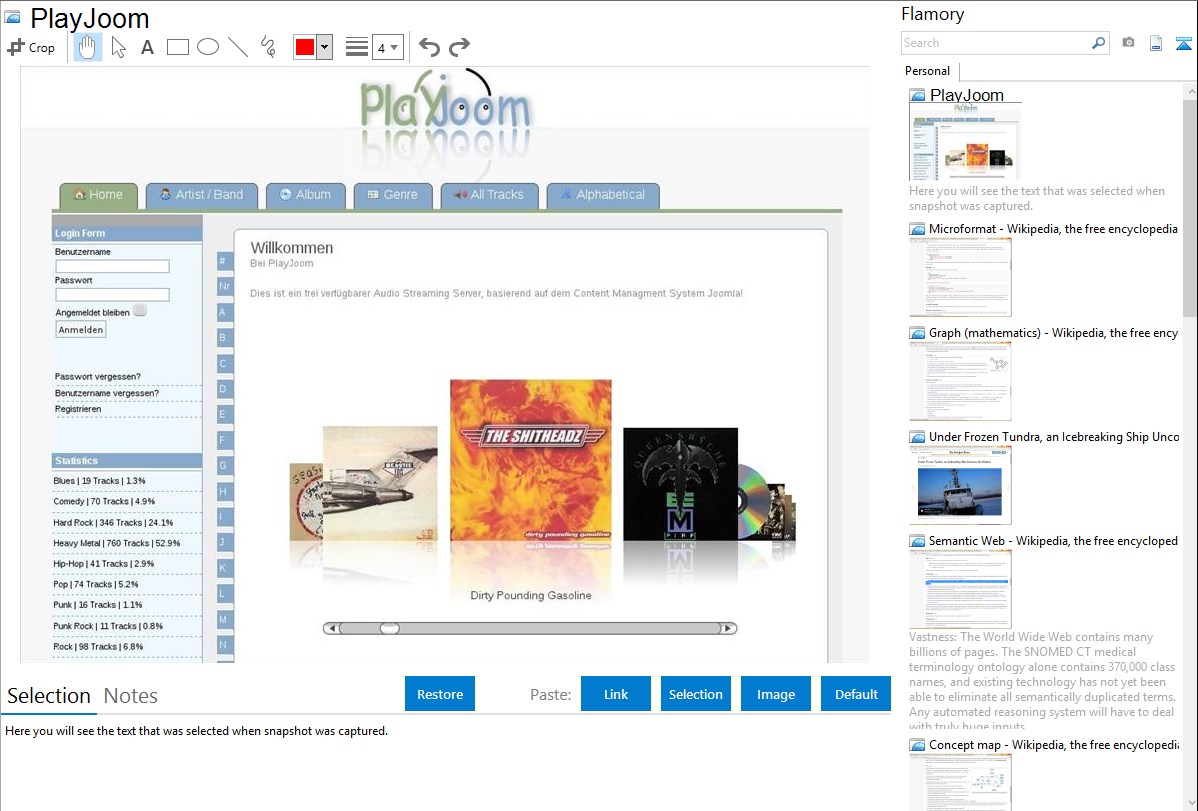Click the Flamory list vertical scrollbar

pos(1190,207)
